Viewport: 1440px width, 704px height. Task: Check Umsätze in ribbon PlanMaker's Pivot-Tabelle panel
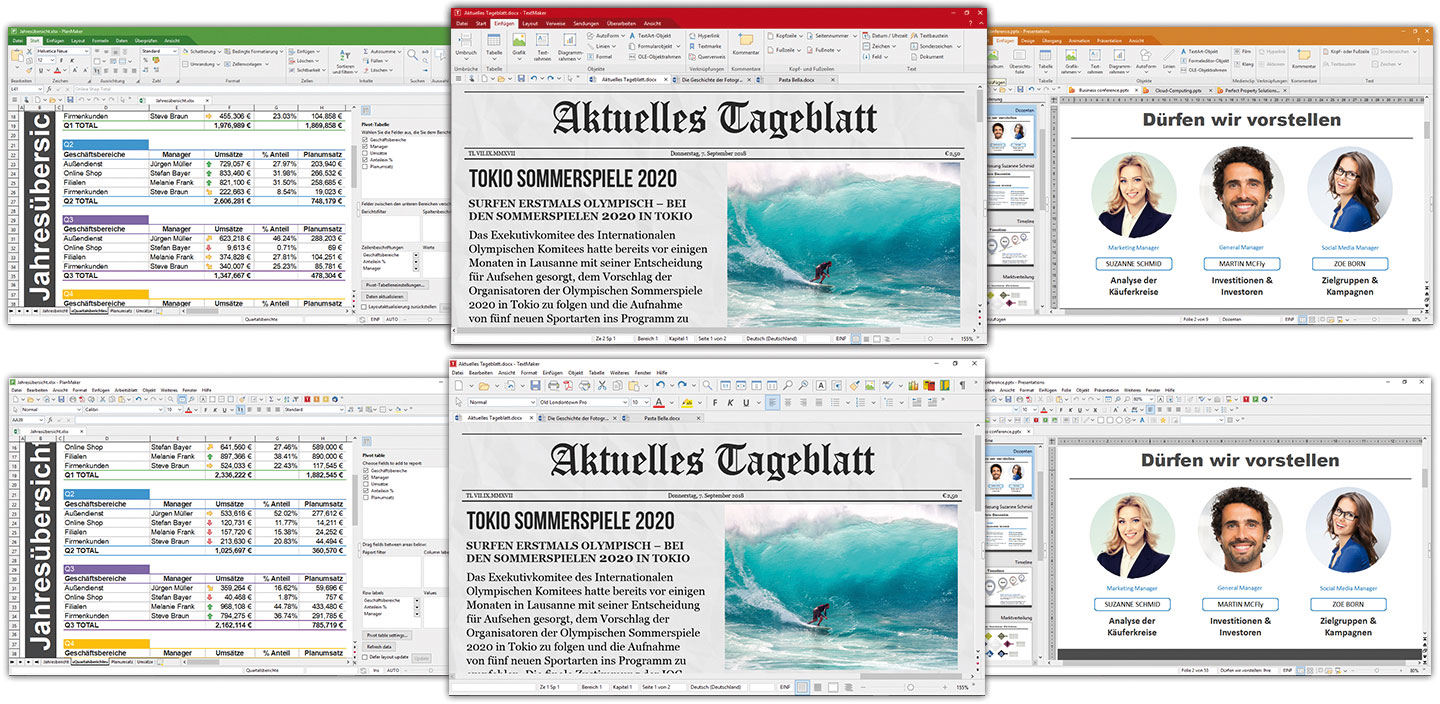(365, 153)
